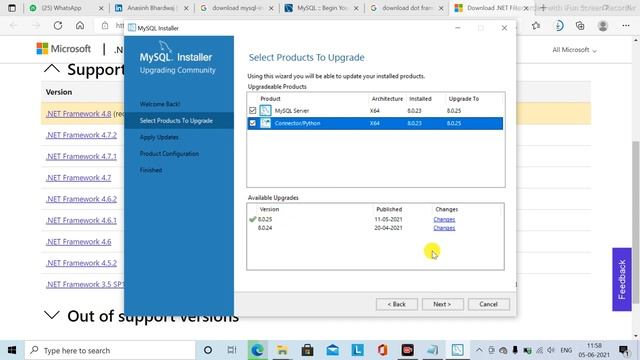Open the Office app from the taskbar

click(x=382, y=350)
